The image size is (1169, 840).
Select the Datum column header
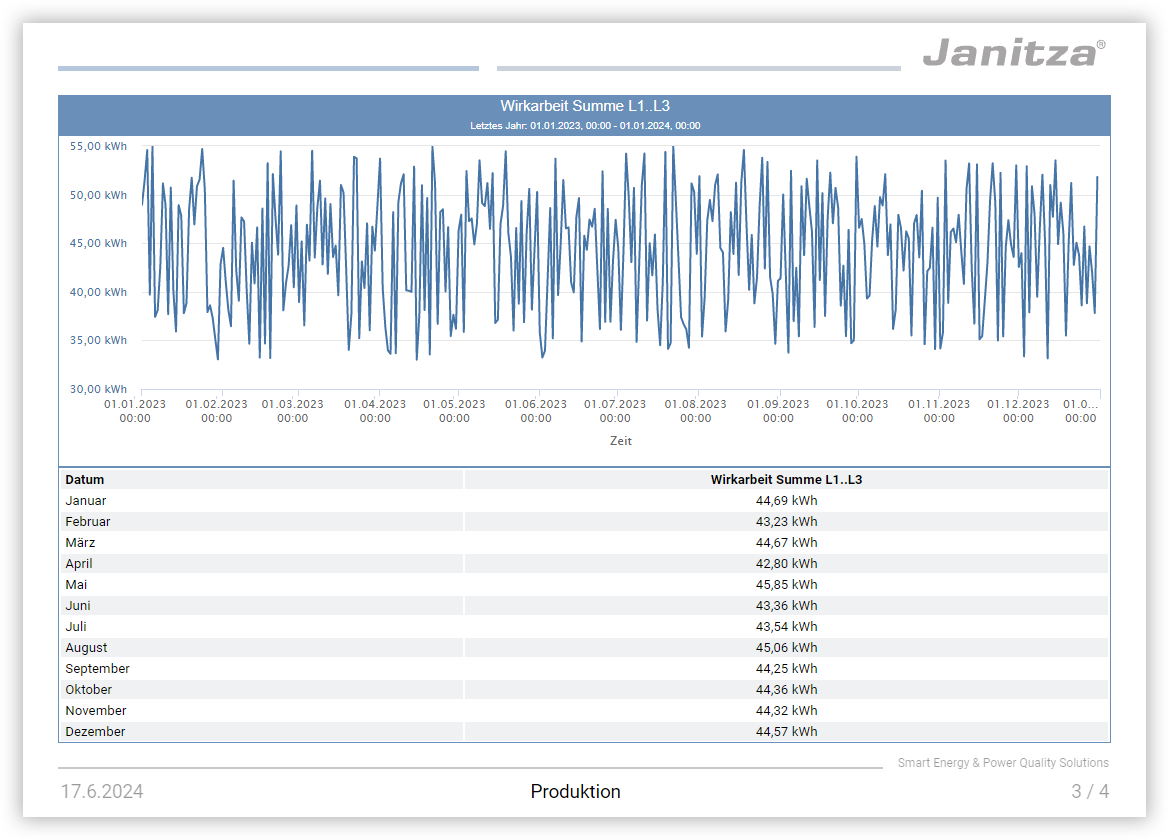pyautogui.click(x=85, y=480)
